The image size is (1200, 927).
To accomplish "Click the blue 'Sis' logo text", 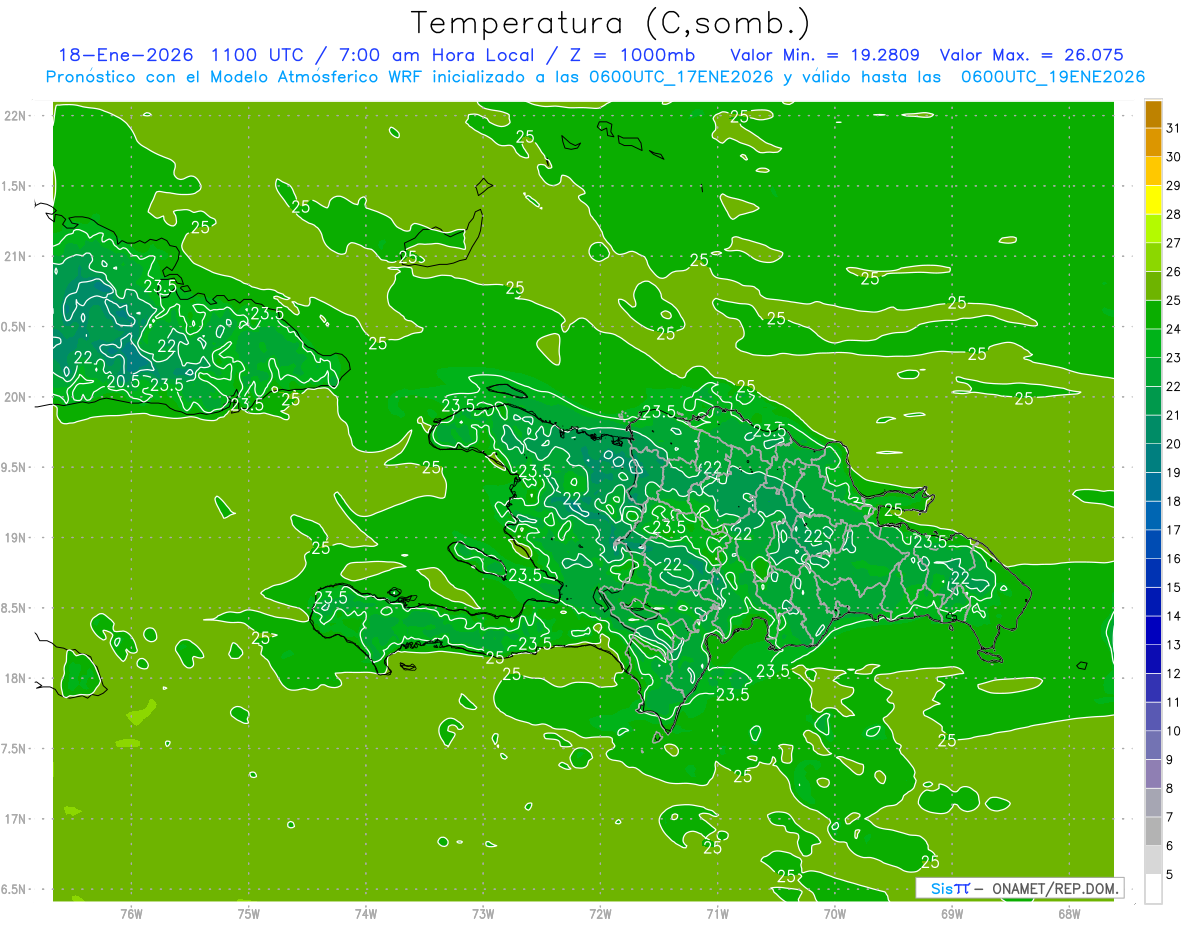I will tap(942, 888).
